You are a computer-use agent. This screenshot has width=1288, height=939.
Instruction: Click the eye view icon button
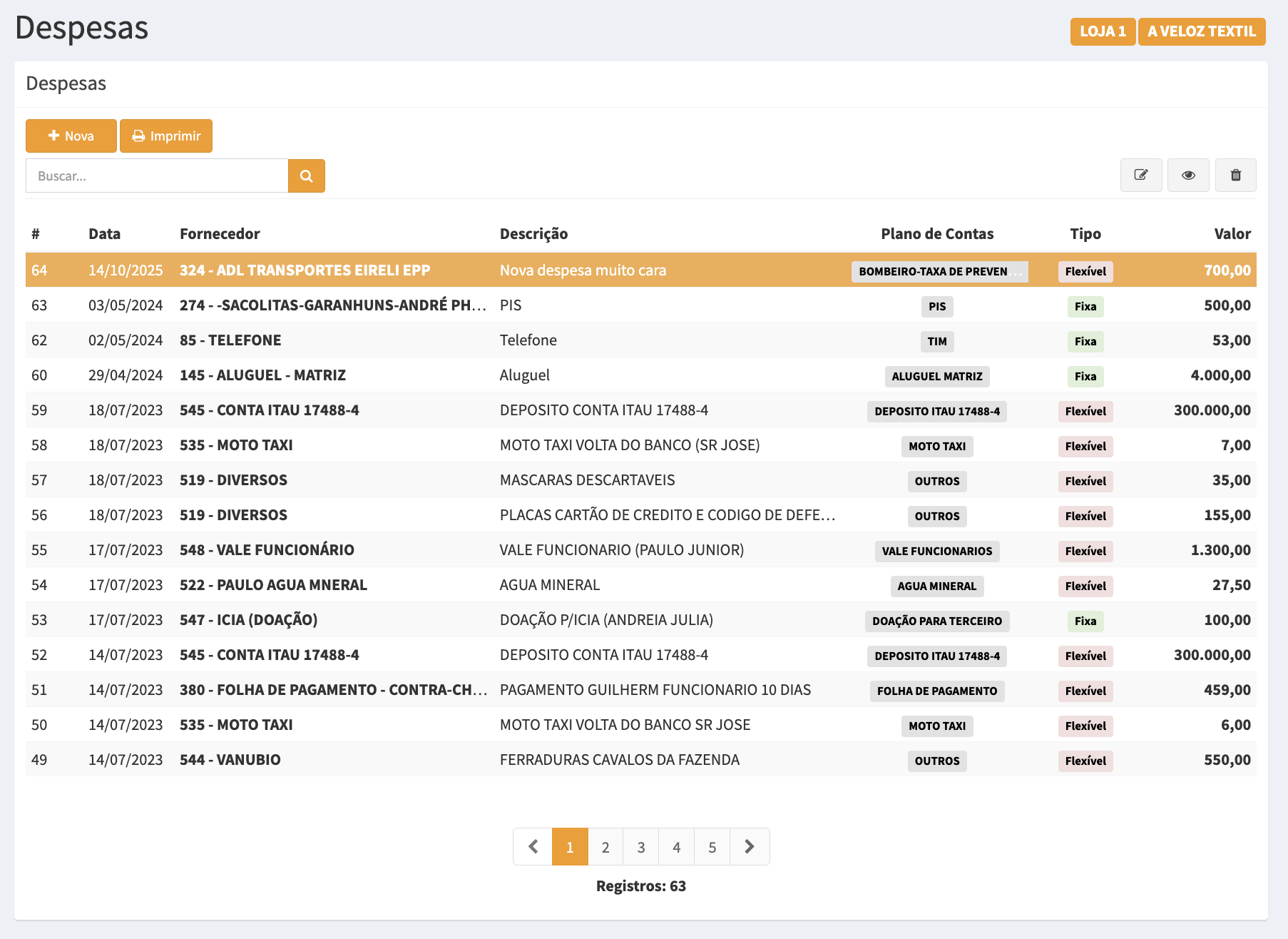[x=1188, y=176]
